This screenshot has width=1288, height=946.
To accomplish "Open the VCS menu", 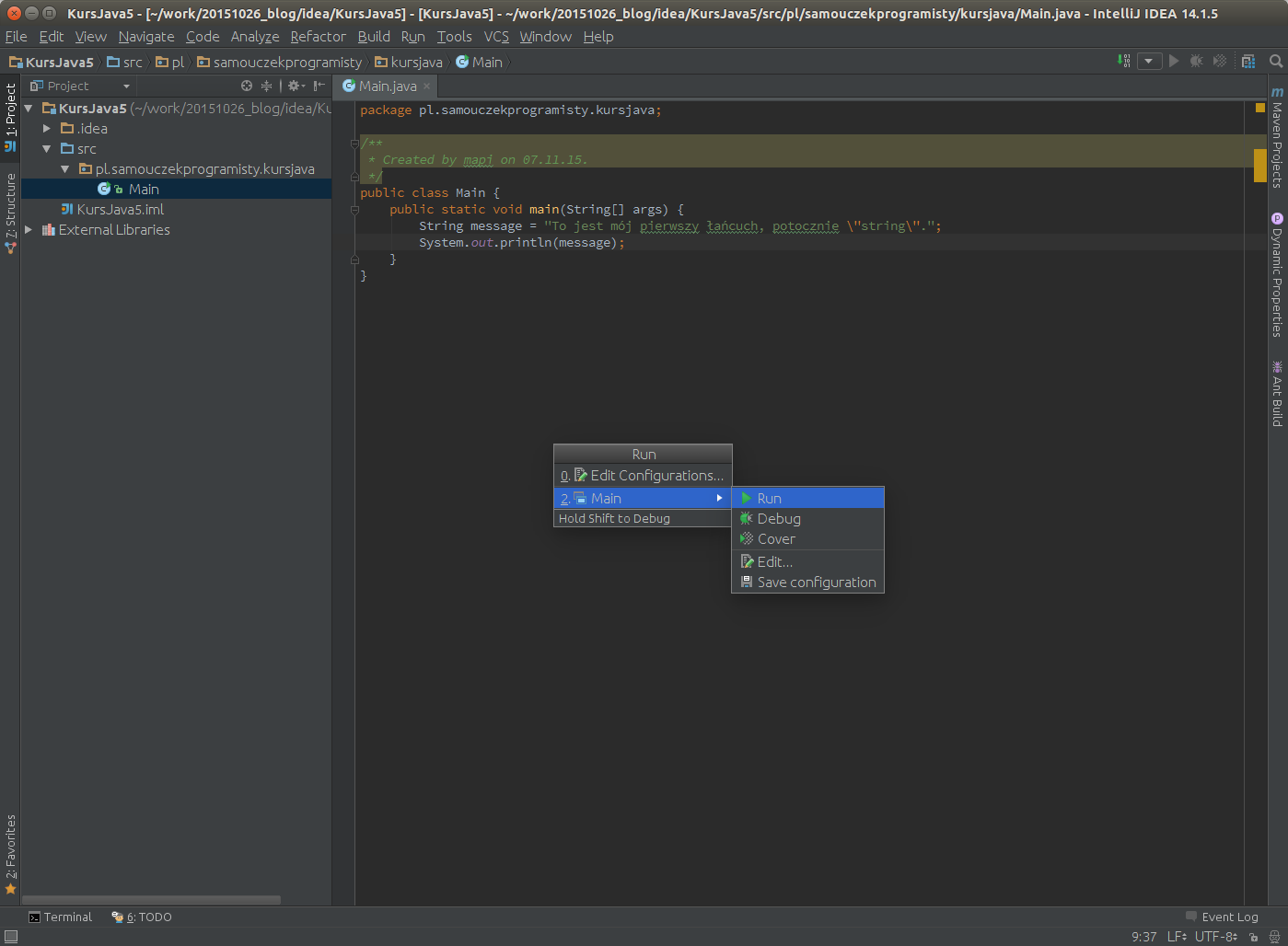I will click(496, 37).
